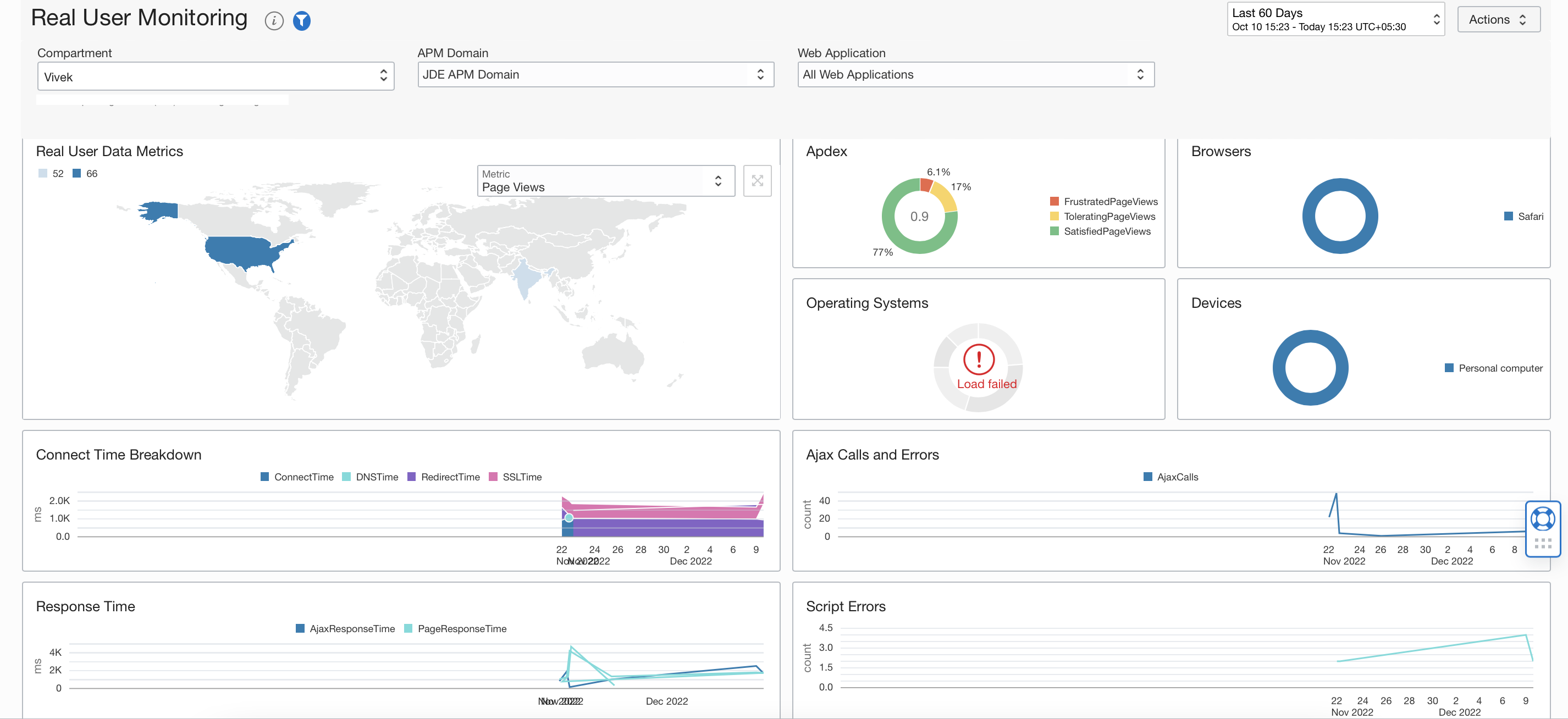Maximize the Real User Data Metrics map
Viewport: 1568px width, 719px height.
point(757,181)
